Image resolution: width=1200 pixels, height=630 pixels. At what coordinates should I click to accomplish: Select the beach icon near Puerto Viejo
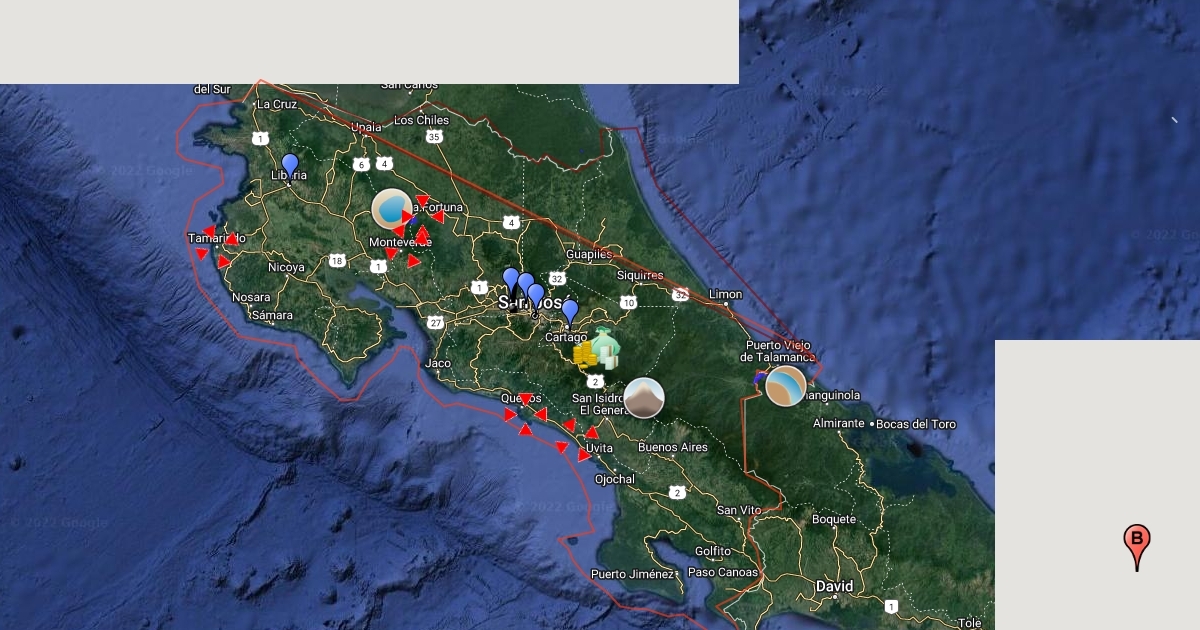point(785,386)
